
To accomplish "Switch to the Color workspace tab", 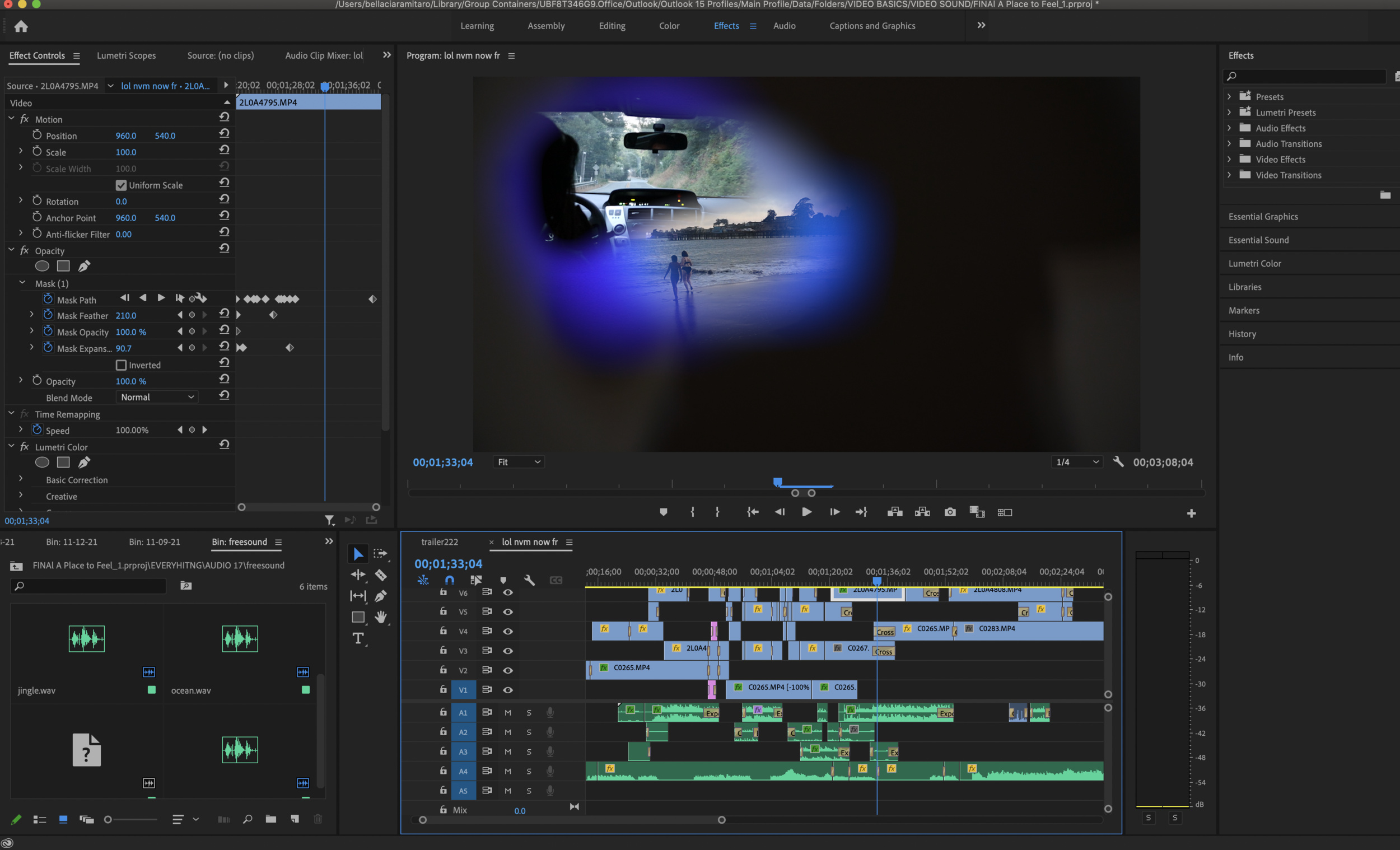I will tap(669, 26).
